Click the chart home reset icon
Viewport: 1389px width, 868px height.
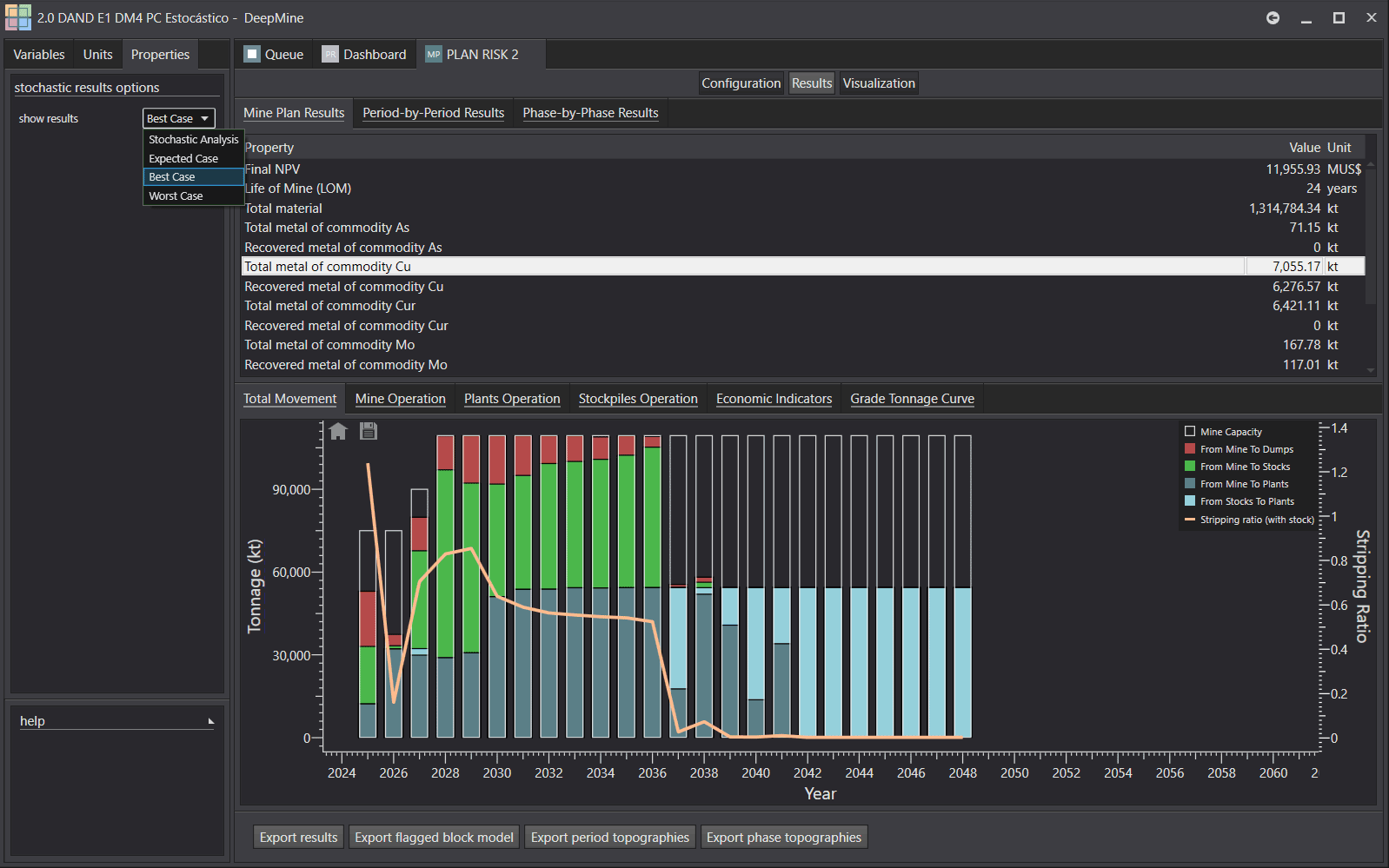point(338,431)
